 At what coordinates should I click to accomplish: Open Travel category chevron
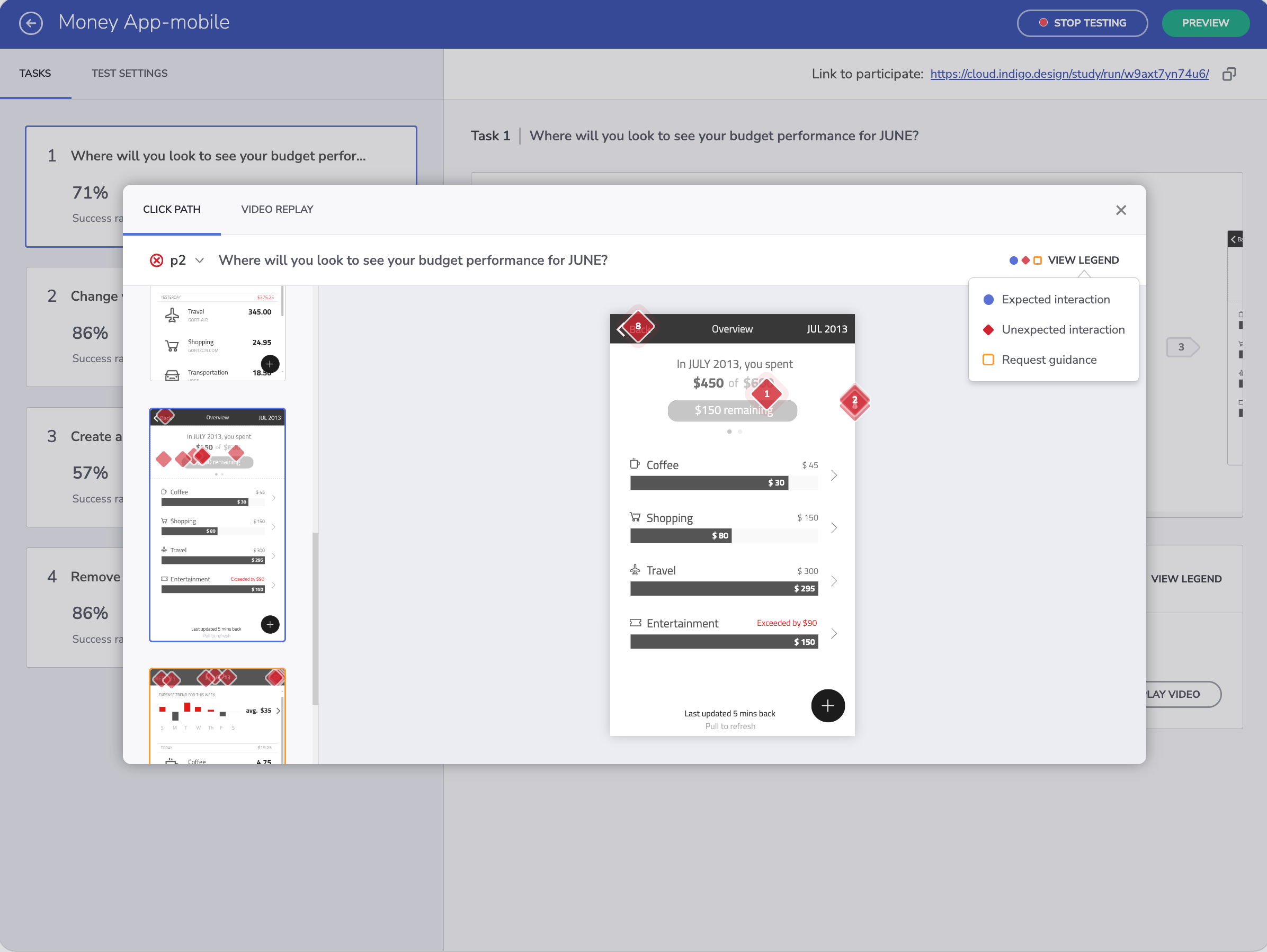[x=833, y=580]
